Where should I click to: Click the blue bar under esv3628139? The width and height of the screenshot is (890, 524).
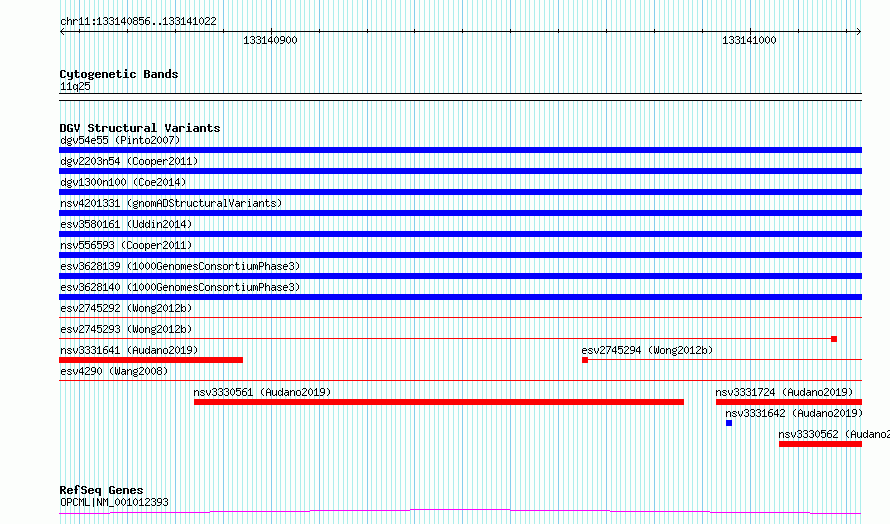tap(460, 276)
